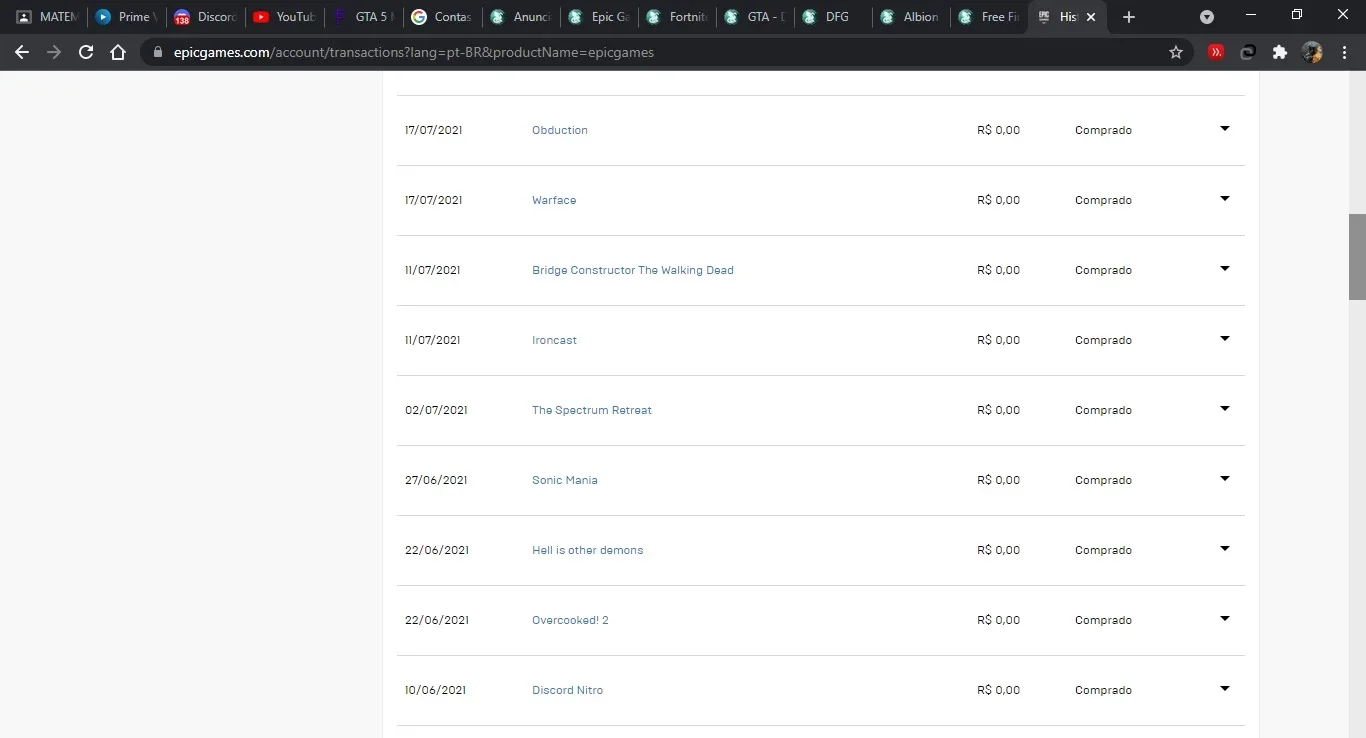Switch to the Prime Video tab

[x=126, y=17]
